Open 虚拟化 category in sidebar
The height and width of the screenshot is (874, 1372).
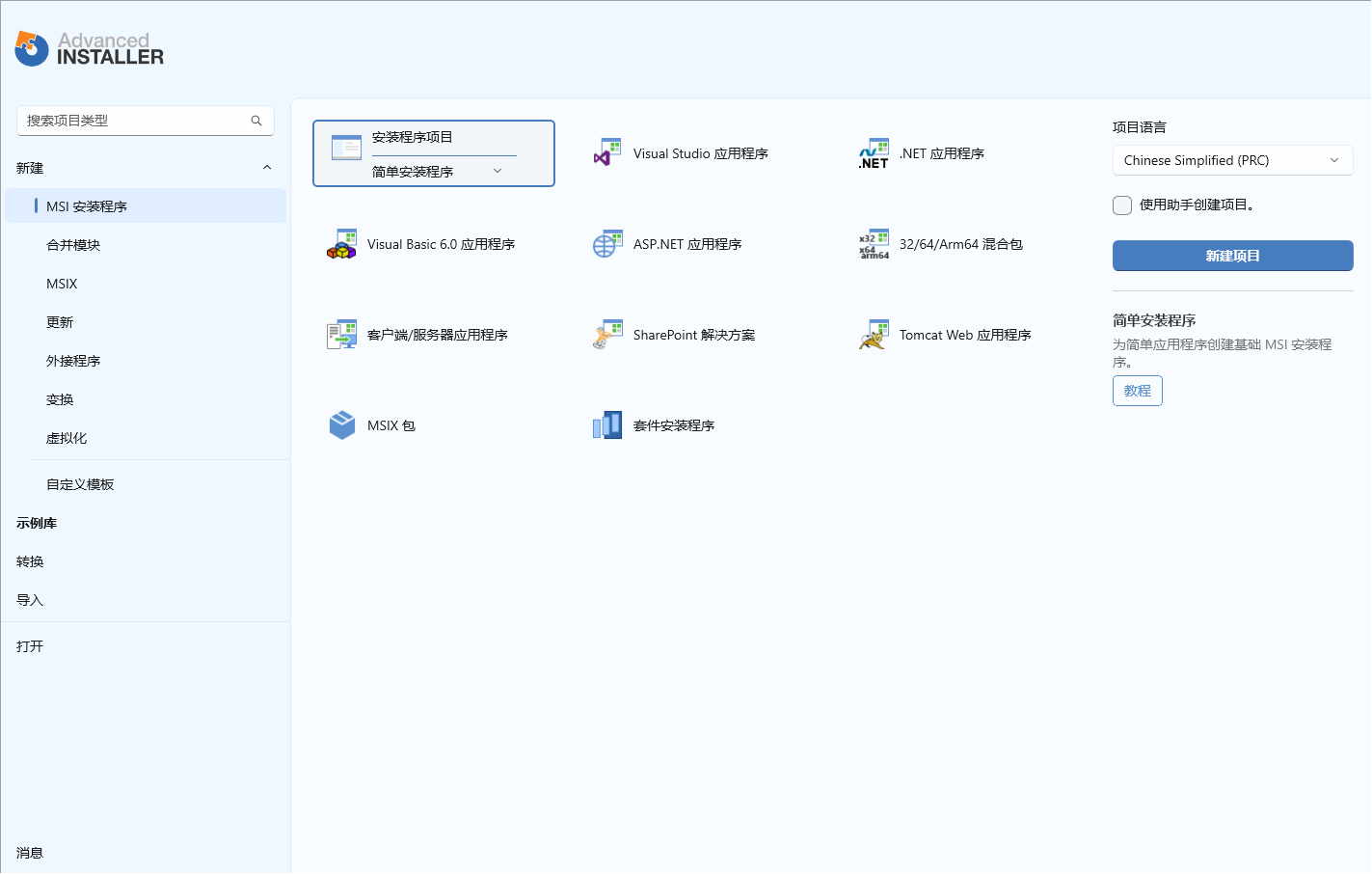146,438
